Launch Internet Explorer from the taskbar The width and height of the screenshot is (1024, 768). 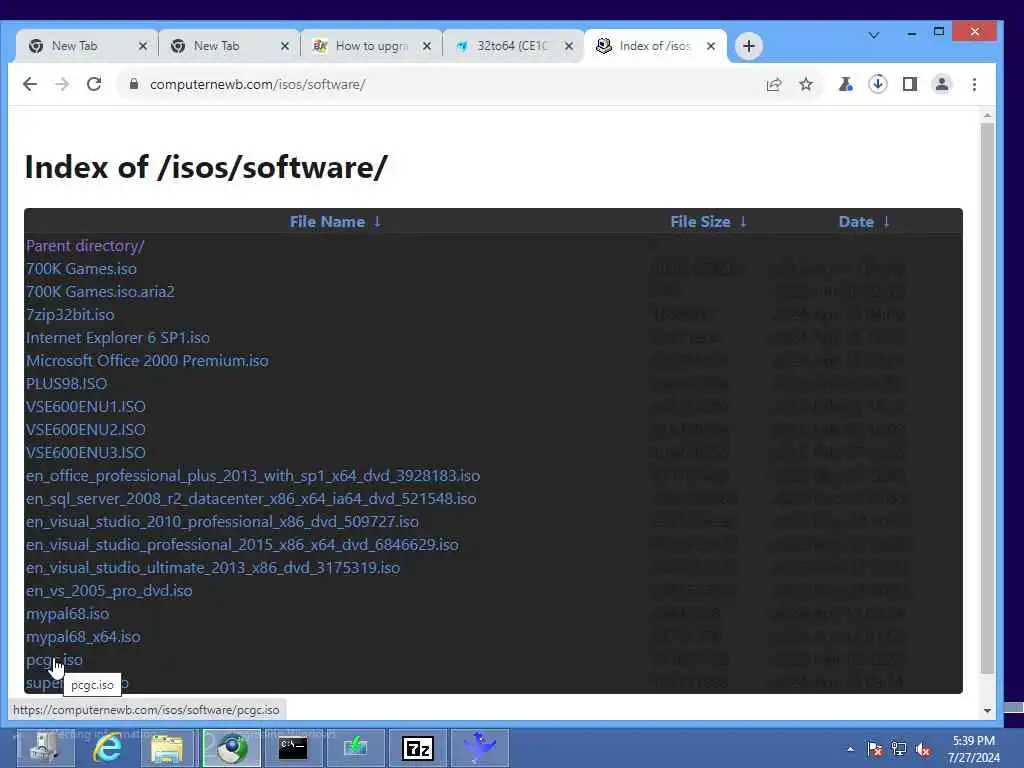coord(107,748)
